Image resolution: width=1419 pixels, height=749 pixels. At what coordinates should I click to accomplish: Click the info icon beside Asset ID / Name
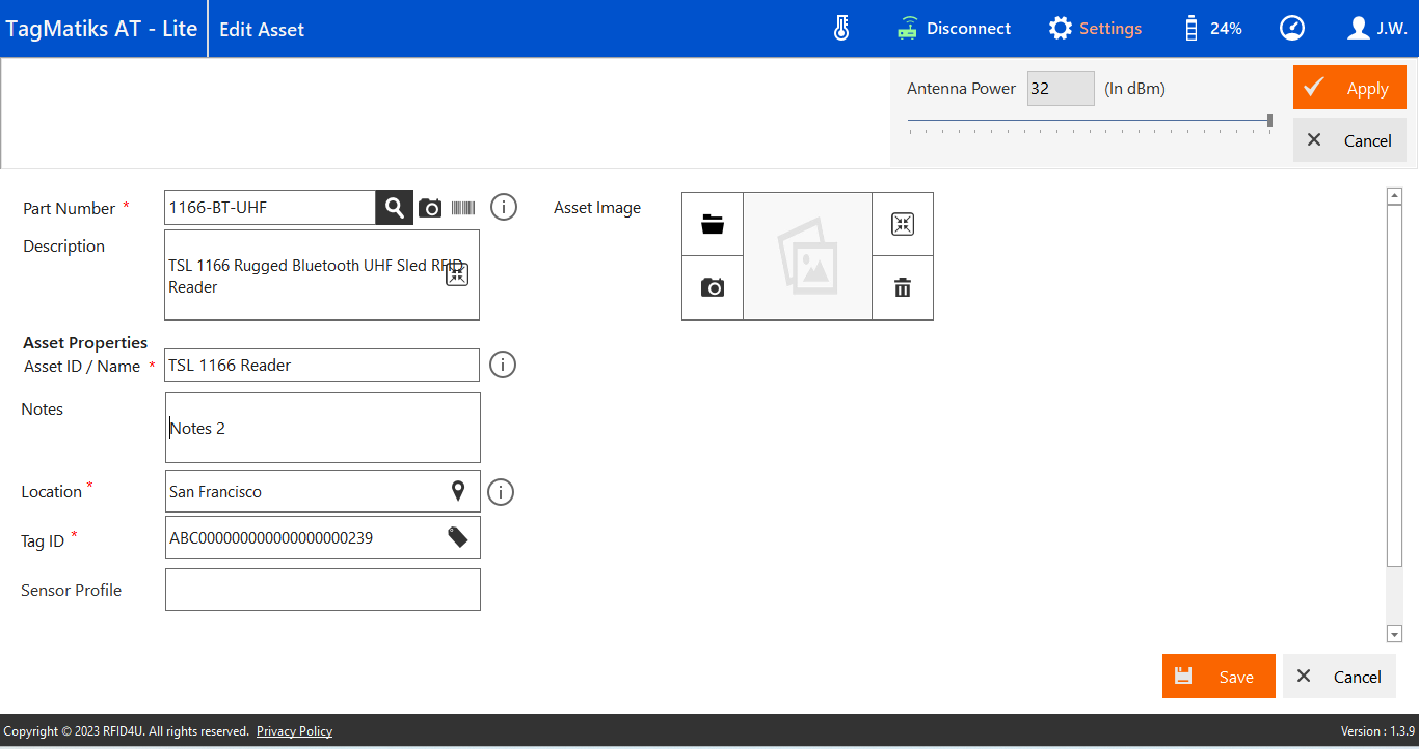(x=502, y=365)
